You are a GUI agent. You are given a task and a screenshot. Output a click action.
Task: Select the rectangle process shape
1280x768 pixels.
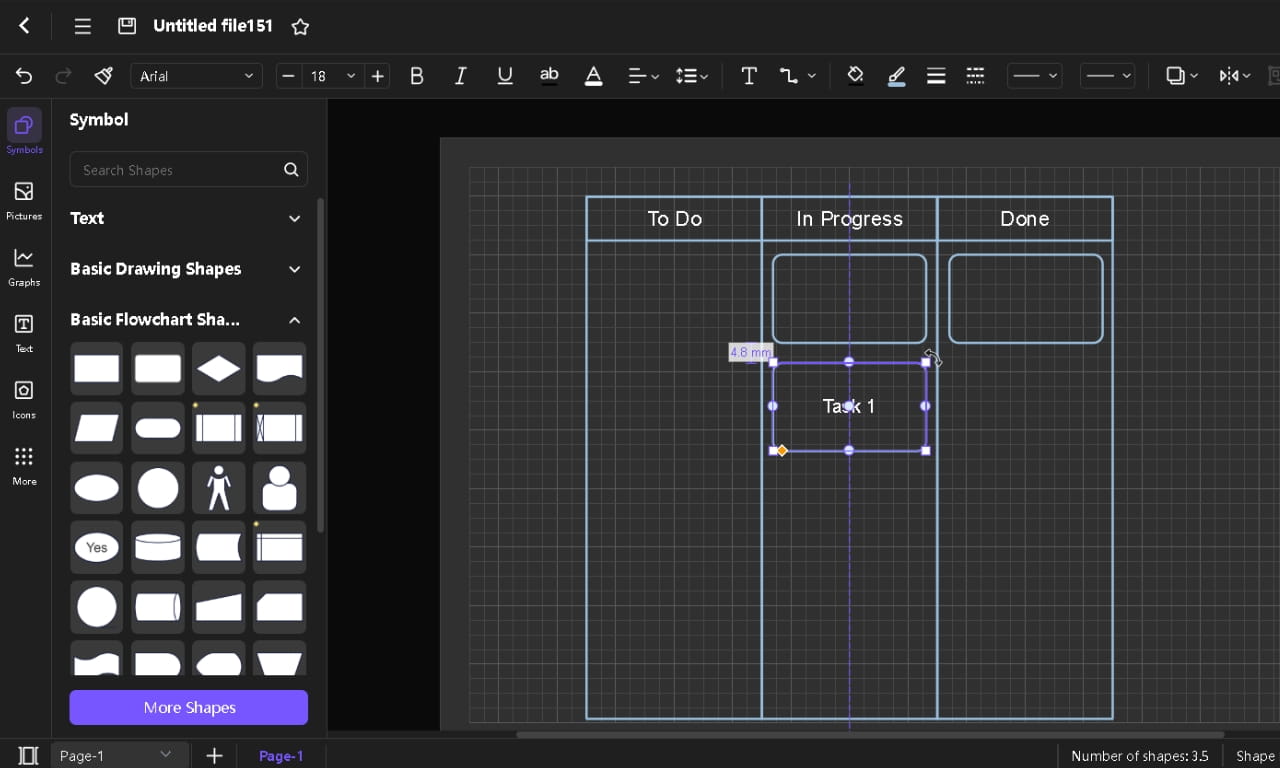click(x=97, y=368)
